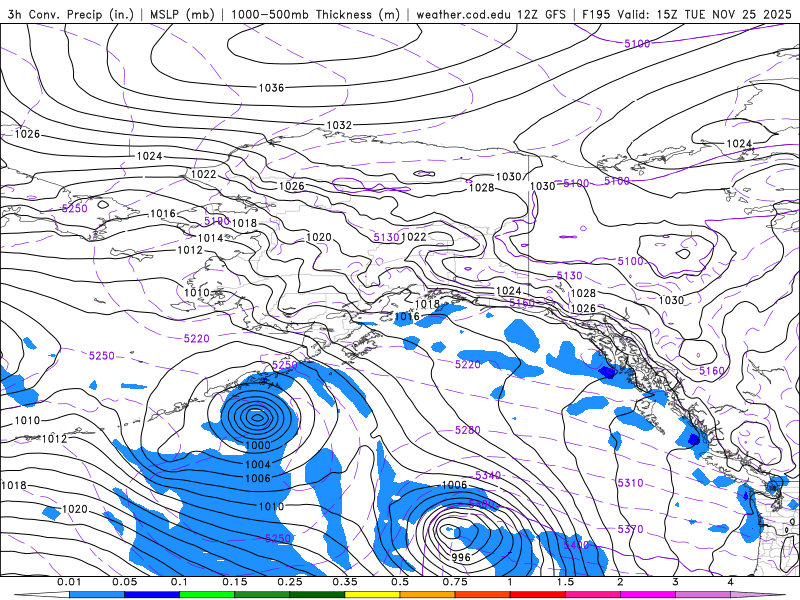Viewport: 800px width, 600px height.
Task: Click the orange-red 0.75 legend swatch
Action: pyautogui.click(x=483, y=595)
